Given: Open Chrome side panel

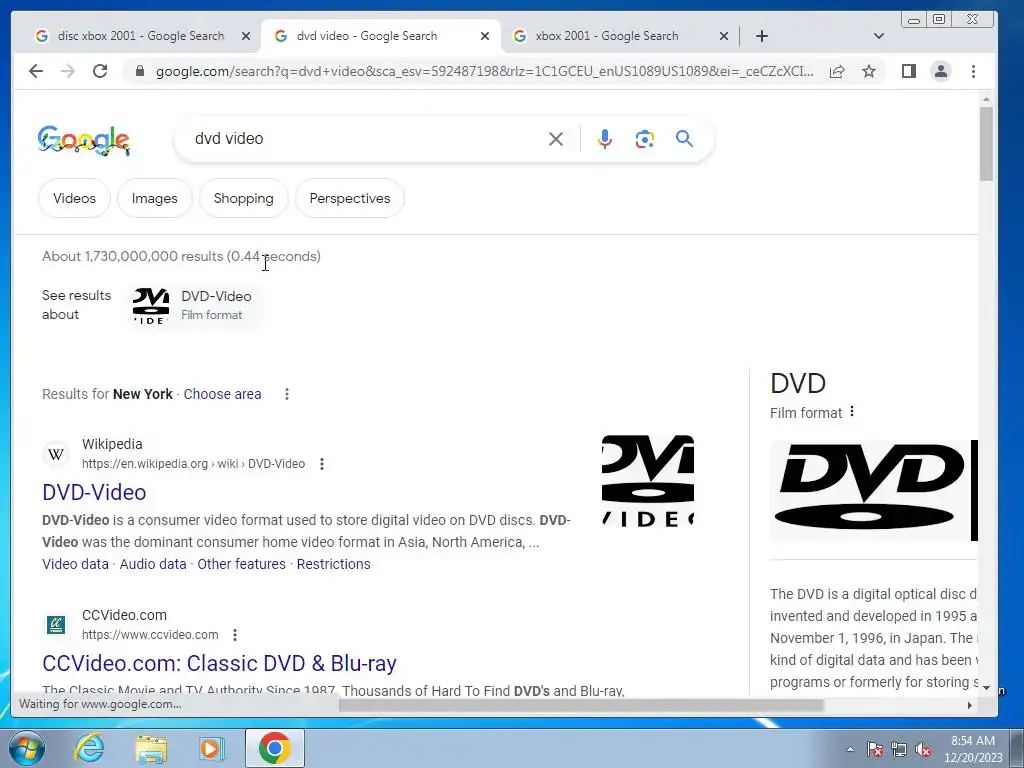Looking at the screenshot, I should [908, 71].
